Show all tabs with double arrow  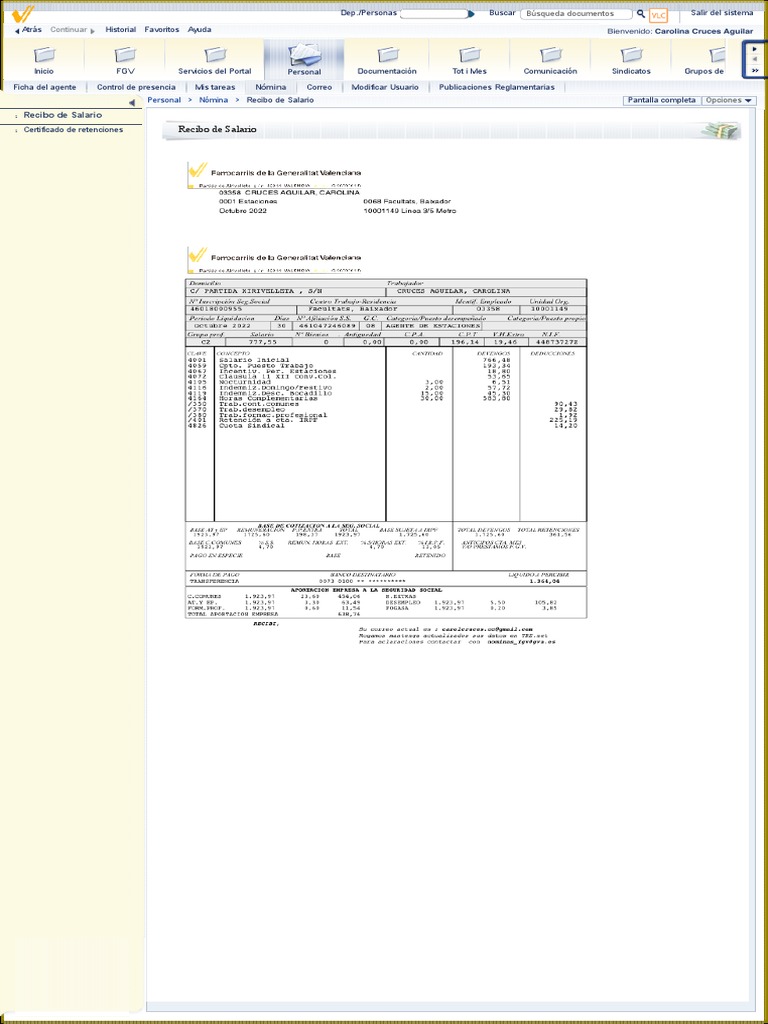(x=755, y=71)
